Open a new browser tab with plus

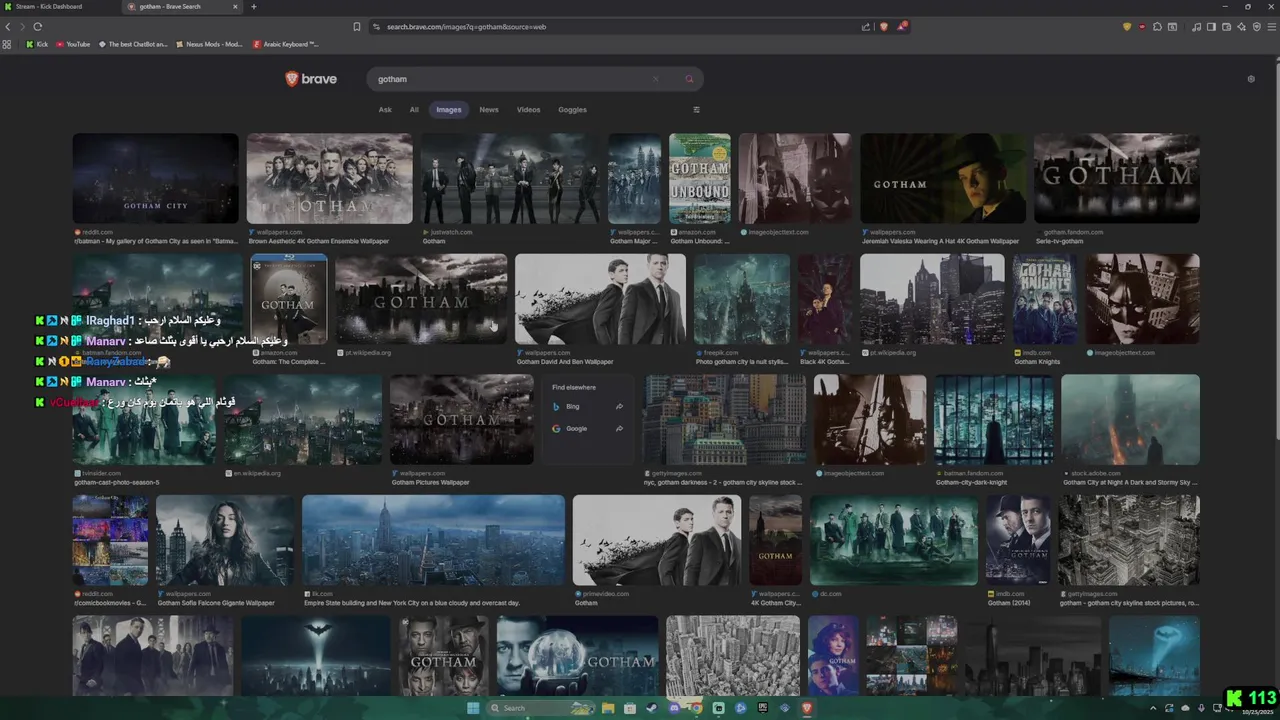pyautogui.click(x=253, y=7)
